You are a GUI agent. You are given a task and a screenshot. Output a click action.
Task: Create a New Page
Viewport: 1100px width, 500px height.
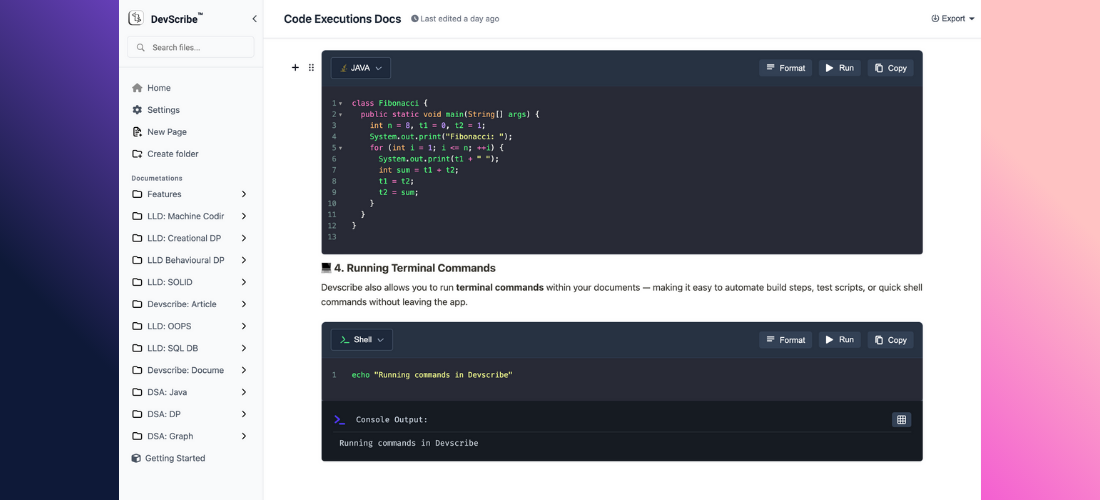167,132
